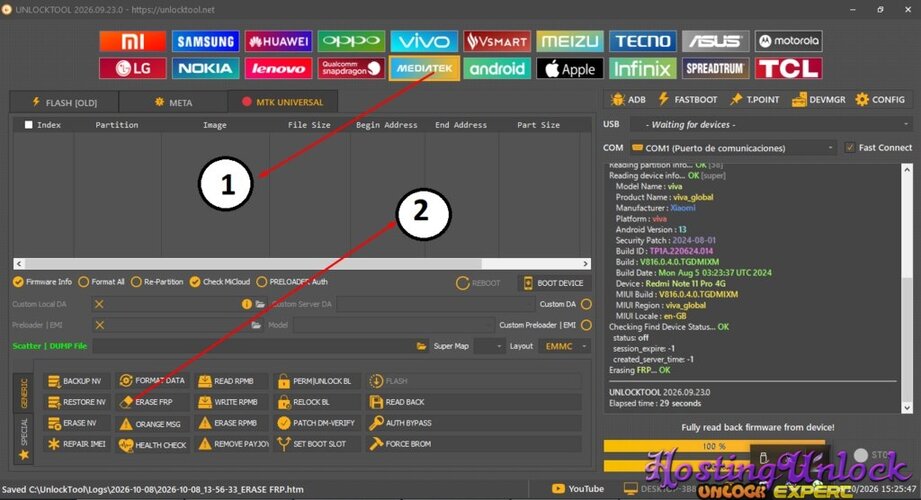
Task: Choose the LG brand logo
Action: [133, 68]
